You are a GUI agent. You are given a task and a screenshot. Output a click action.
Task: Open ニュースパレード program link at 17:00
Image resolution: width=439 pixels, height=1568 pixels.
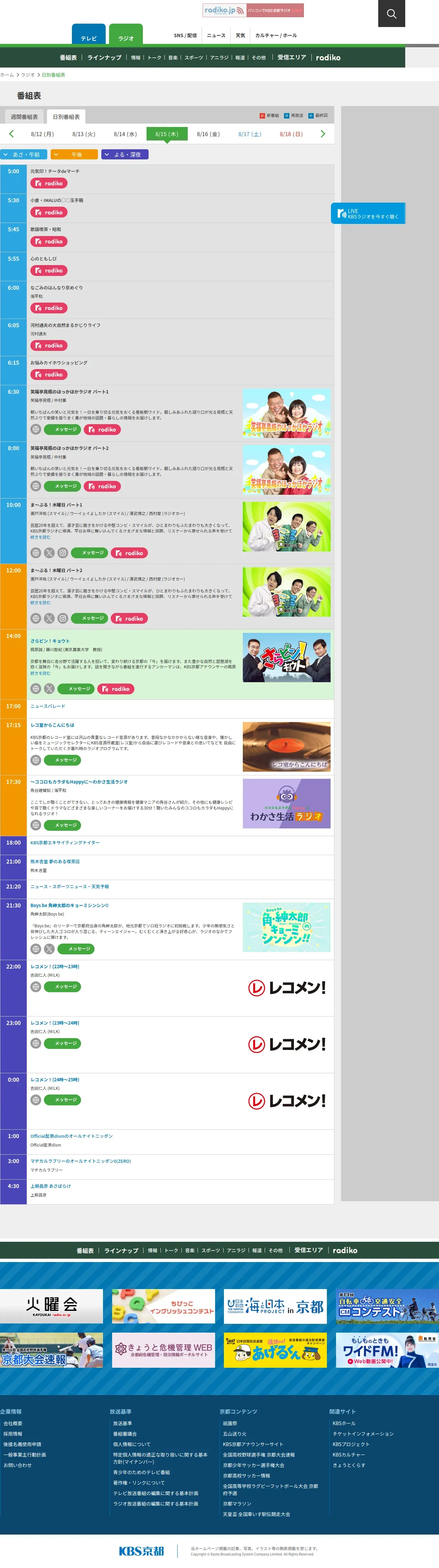(x=48, y=706)
